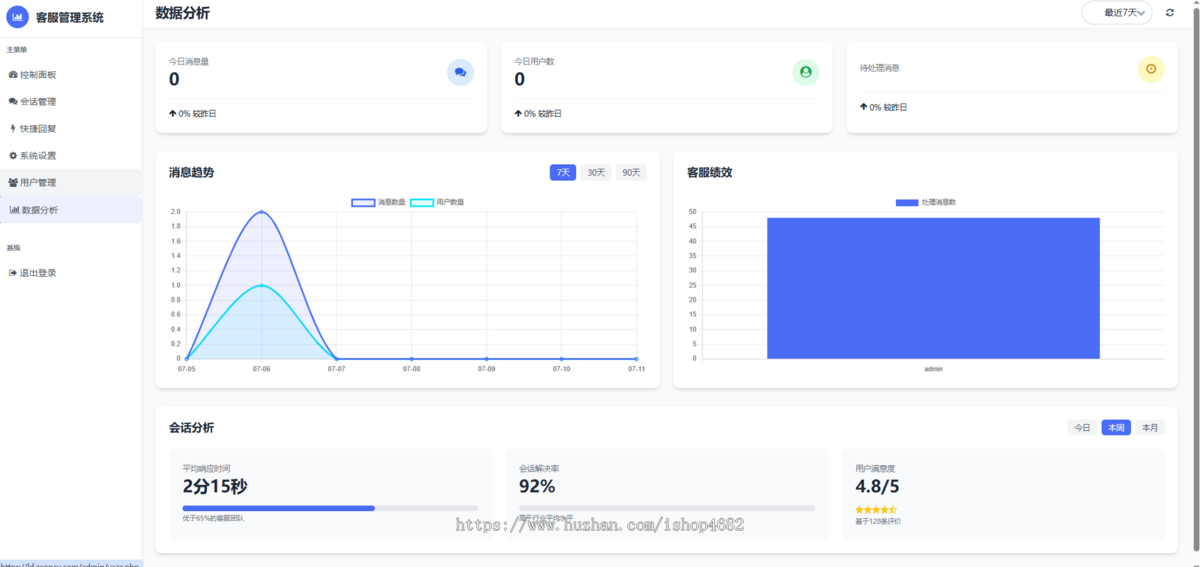Open the 最近7天 time range dropdown

[x=1117, y=13]
